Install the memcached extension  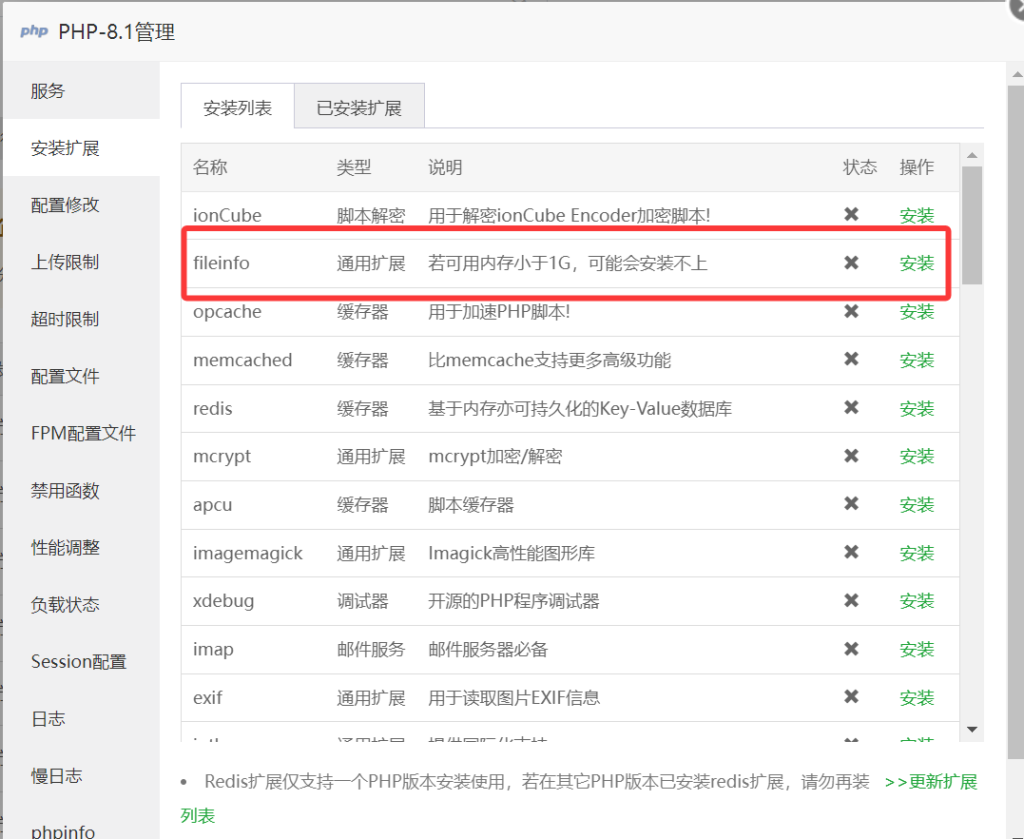[x=916, y=360]
